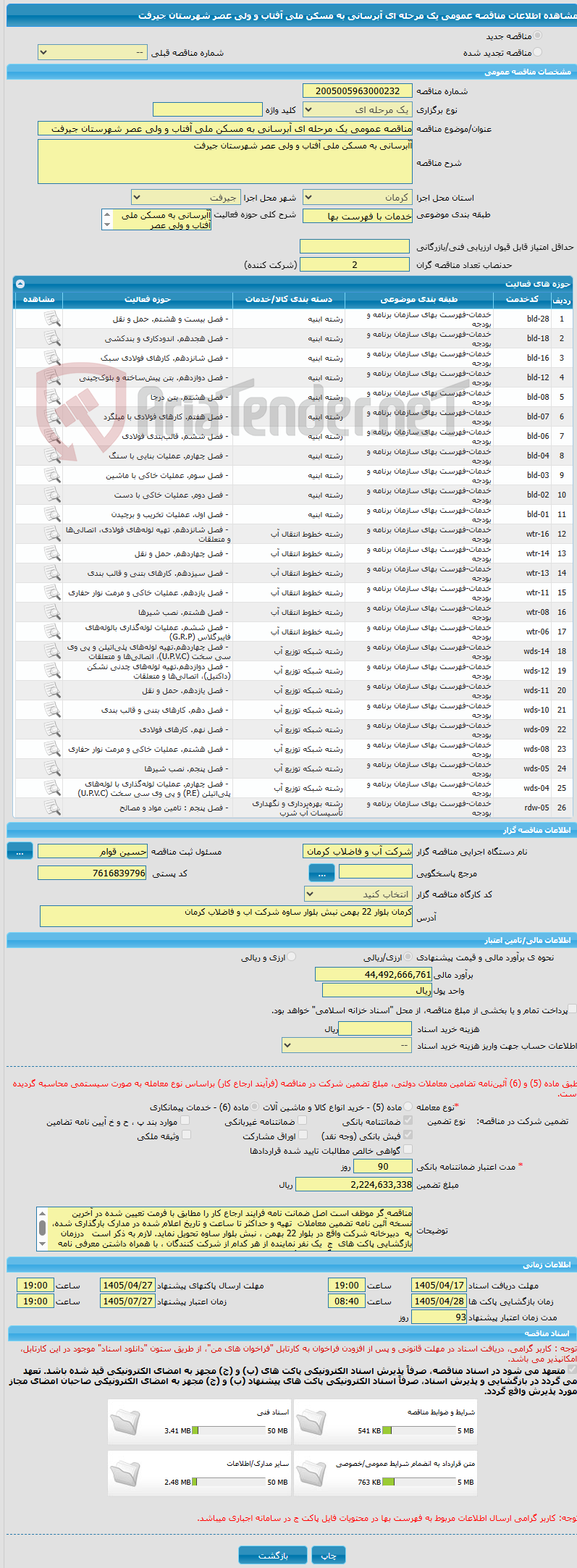
Task: Open folder icon for اسناد فنی
Action: click(125, 1422)
